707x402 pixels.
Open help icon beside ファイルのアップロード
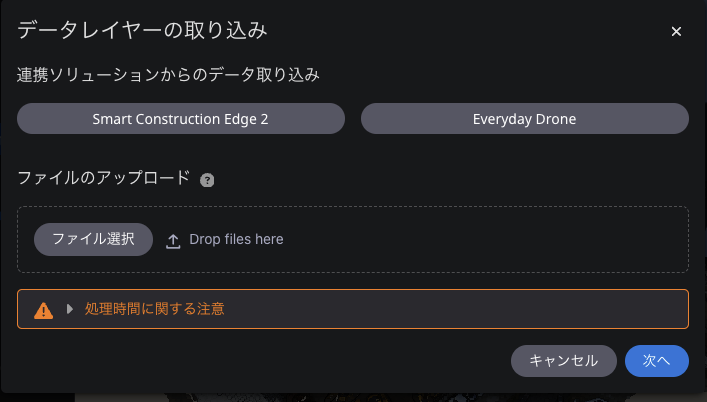tap(207, 180)
